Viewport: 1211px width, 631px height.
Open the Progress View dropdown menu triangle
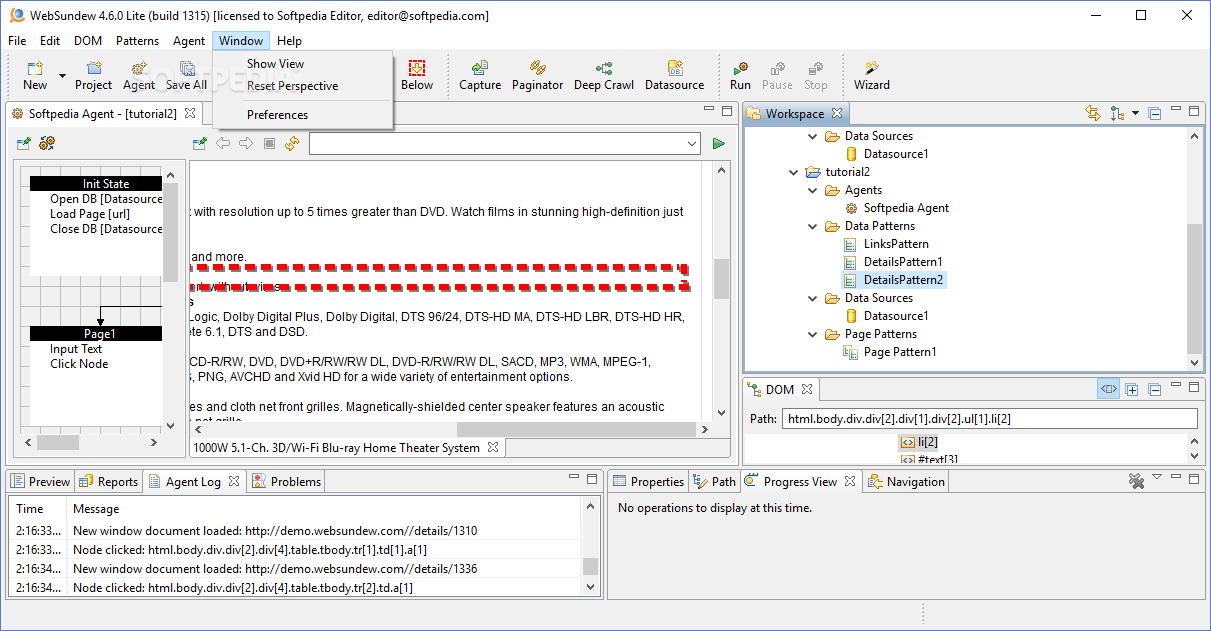1157,477
